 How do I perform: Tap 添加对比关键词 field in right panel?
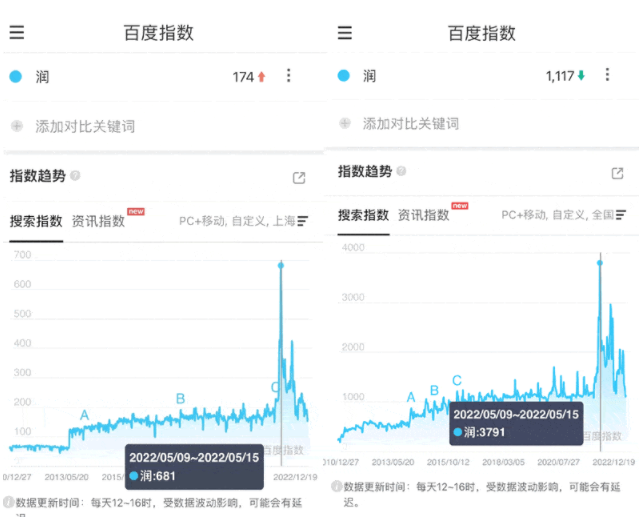click(411, 123)
